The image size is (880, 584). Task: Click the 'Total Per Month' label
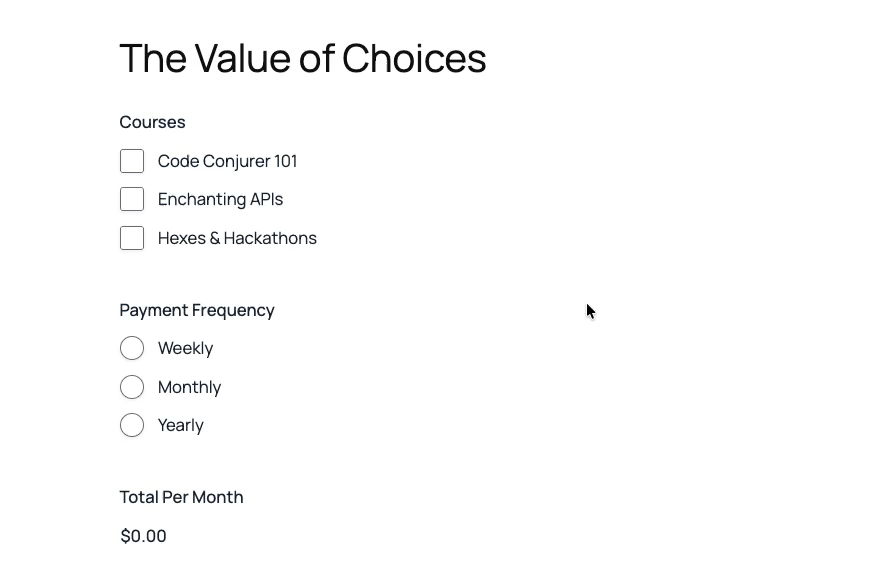pos(181,497)
